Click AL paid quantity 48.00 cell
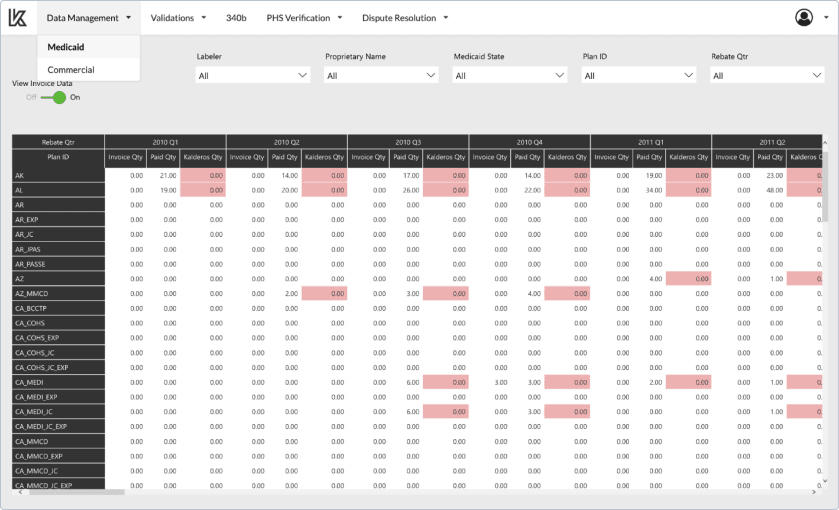This screenshot has width=839, height=510. 770,191
